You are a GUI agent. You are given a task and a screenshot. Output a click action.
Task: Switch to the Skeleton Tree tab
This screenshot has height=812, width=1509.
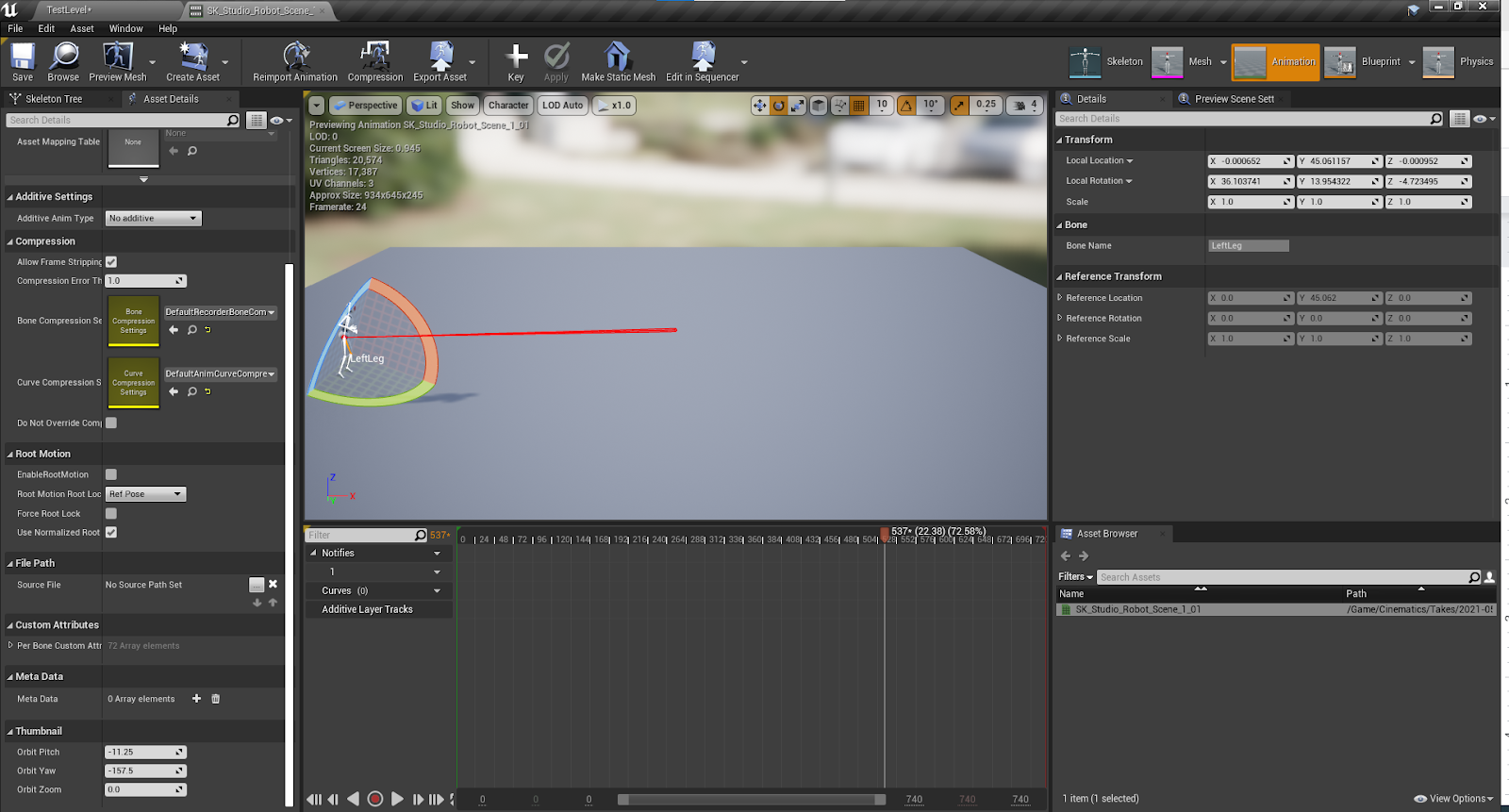pyautogui.click(x=54, y=99)
